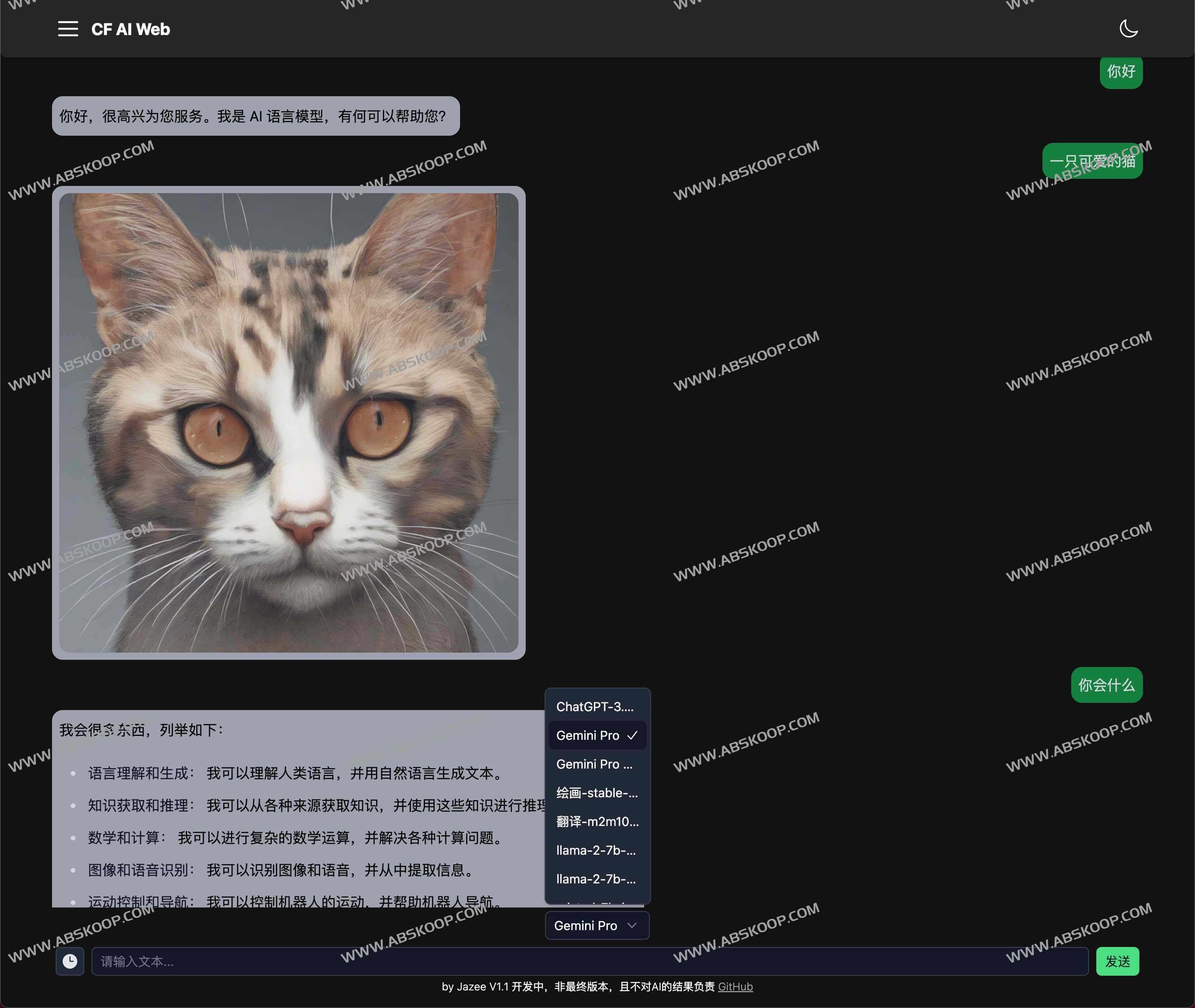Open the Gemini Pro model dropdown
Image resolution: width=1195 pixels, height=1008 pixels.
point(596,926)
